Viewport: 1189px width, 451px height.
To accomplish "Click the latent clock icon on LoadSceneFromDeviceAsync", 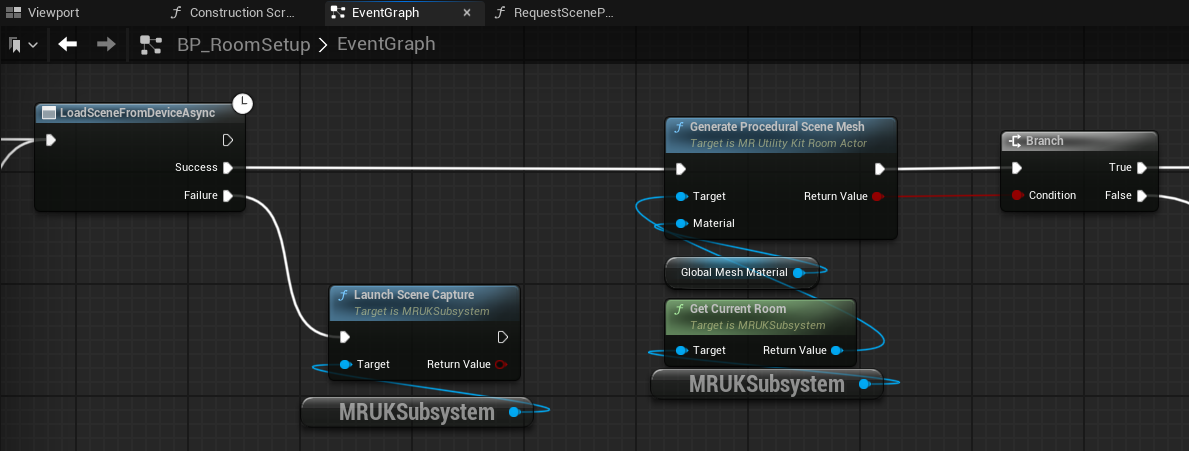I will point(242,102).
